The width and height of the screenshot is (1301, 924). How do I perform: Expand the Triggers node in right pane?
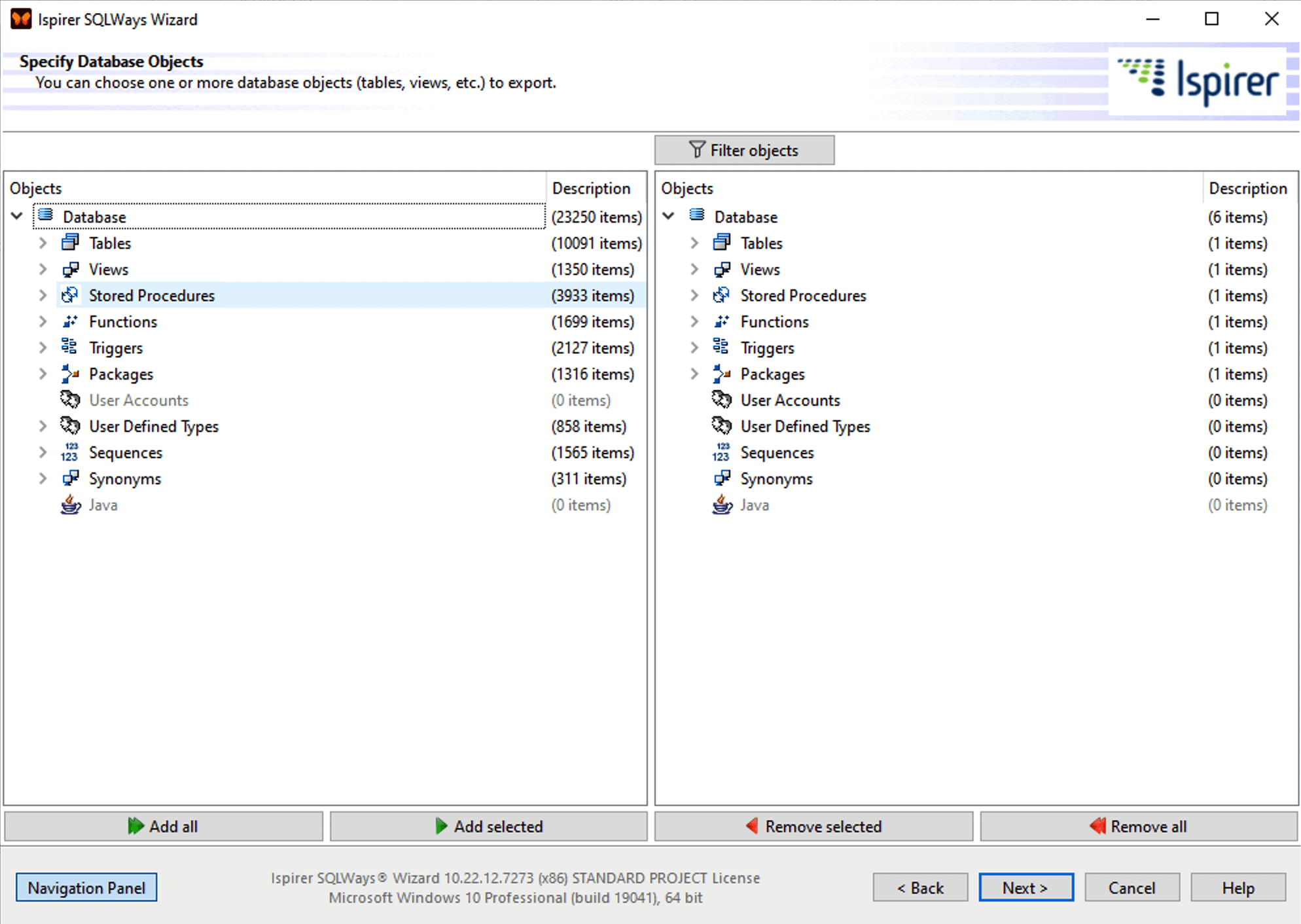[x=695, y=347]
